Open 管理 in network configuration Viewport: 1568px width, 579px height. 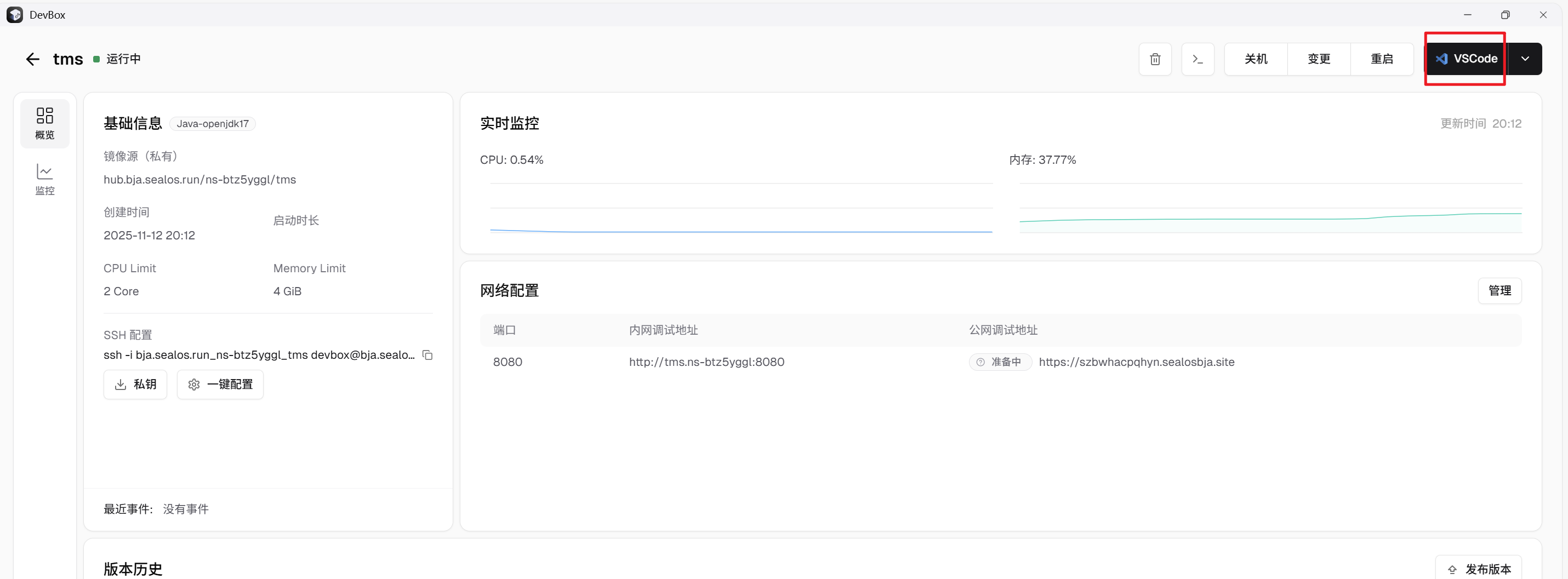(x=1499, y=291)
